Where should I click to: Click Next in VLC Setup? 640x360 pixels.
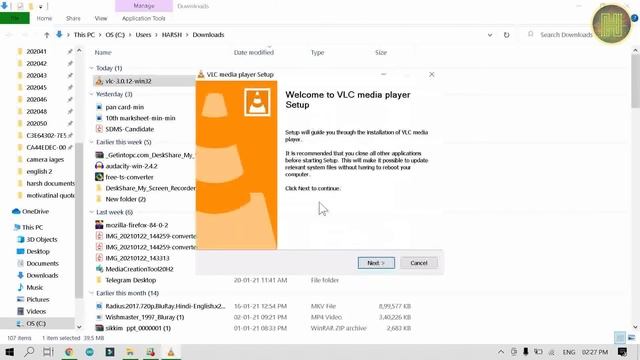[x=376, y=263]
